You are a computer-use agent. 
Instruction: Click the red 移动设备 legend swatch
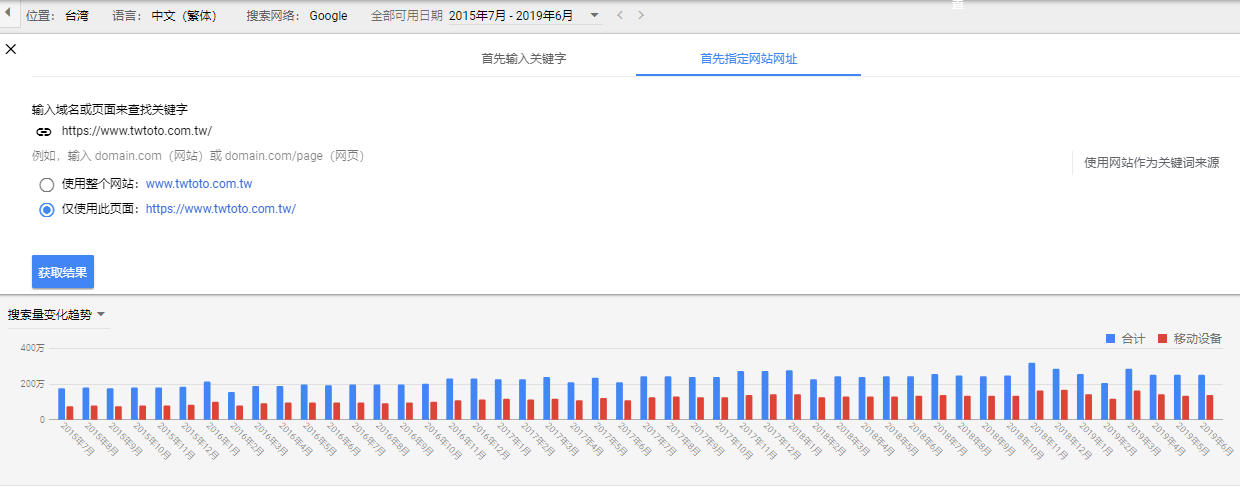point(1163,339)
